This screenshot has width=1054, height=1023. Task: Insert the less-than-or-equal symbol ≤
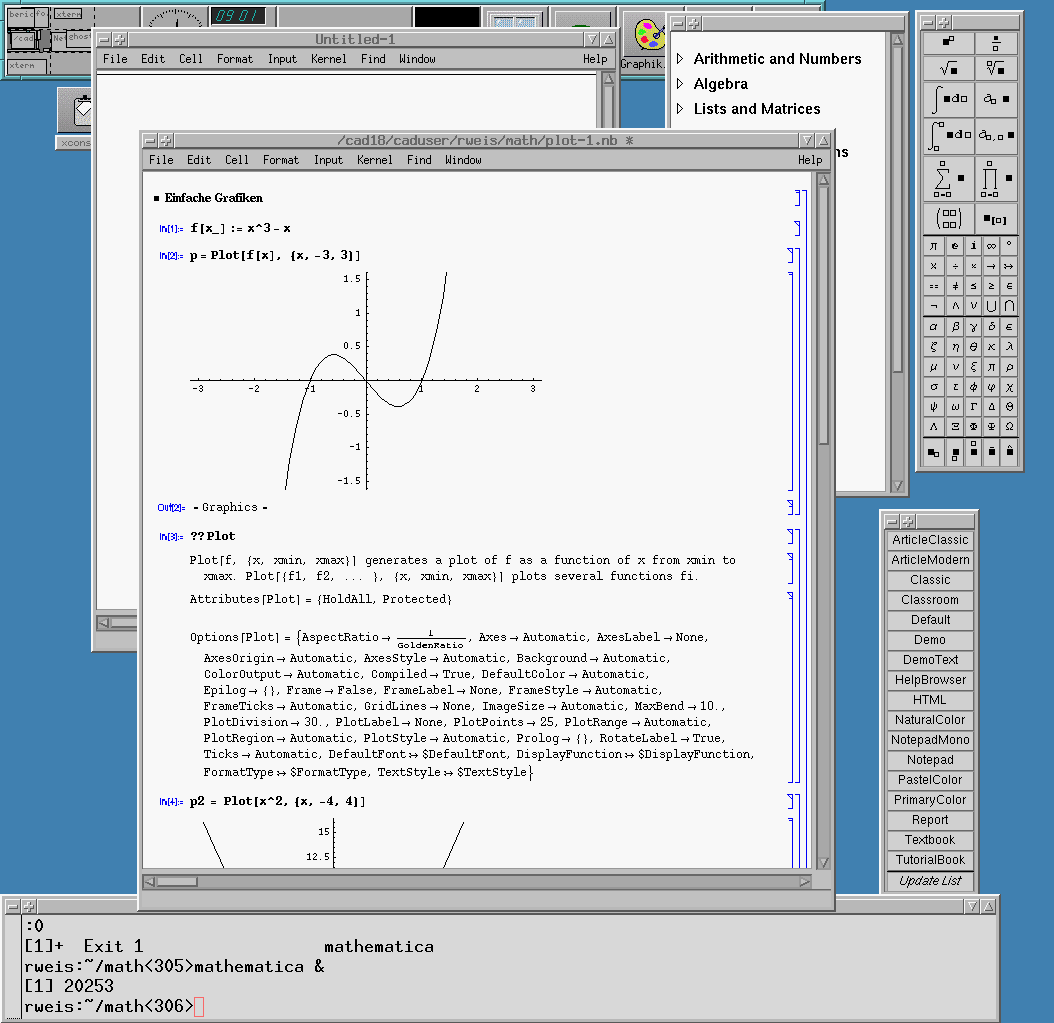pyautogui.click(x=973, y=286)
